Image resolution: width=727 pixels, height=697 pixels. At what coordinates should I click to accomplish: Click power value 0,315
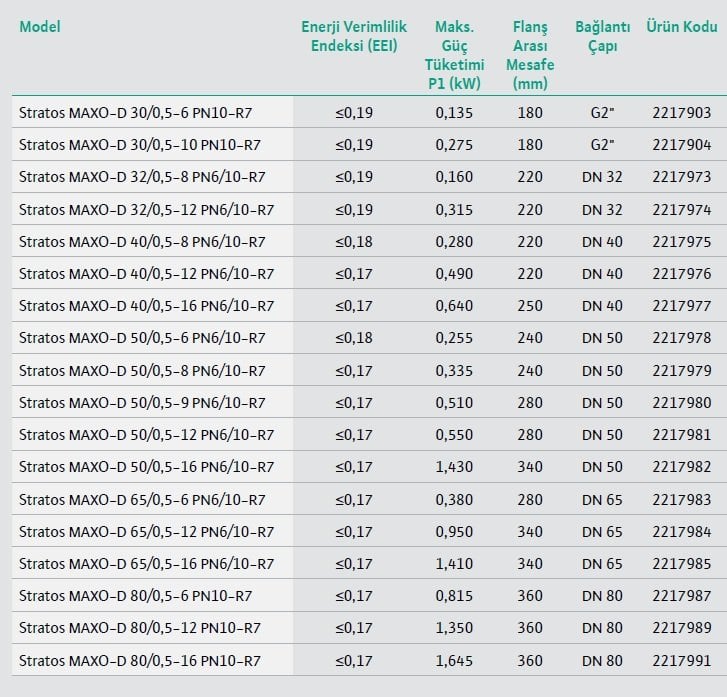pyautogui.click(x=454, y=210)
